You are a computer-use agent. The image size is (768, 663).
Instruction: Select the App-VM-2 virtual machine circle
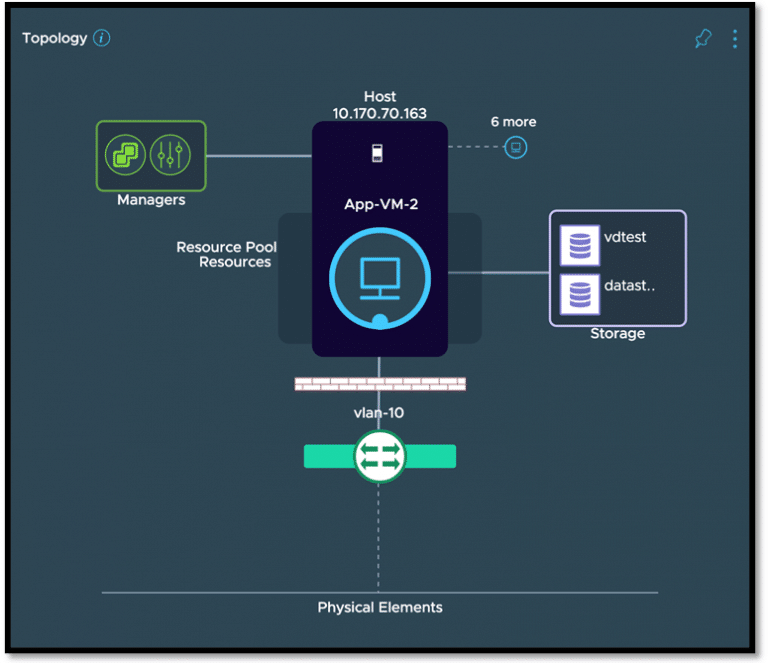(380, 278)
